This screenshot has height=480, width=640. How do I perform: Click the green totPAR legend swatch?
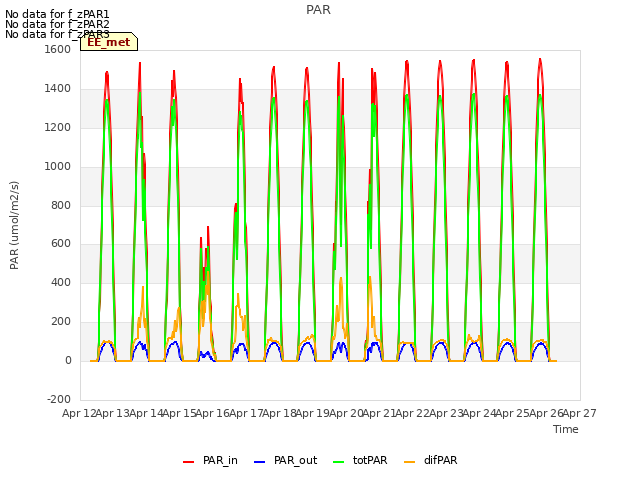(x=339, y=462)
